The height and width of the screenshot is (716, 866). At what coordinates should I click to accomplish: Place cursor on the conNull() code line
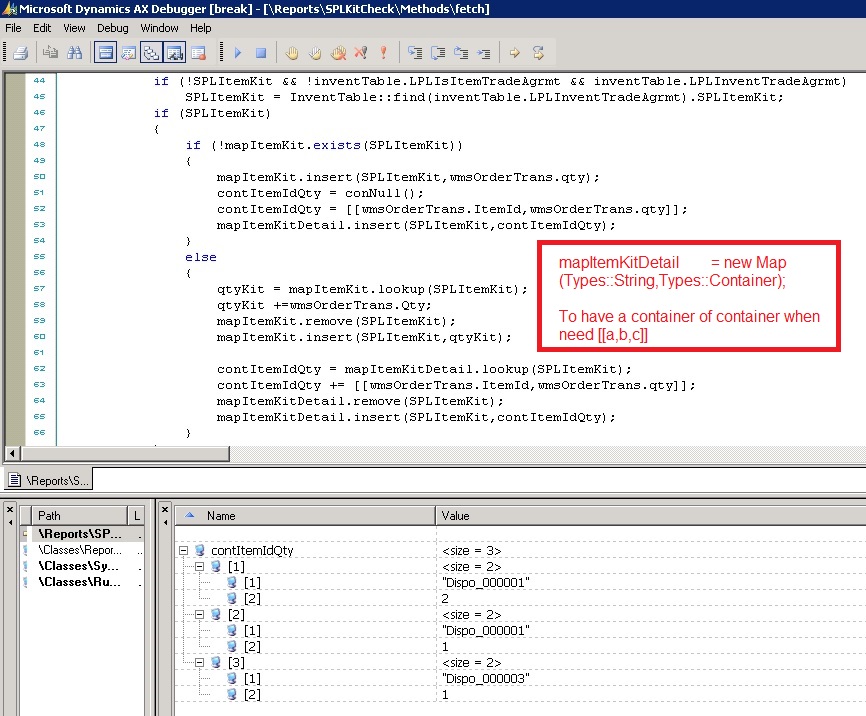tap(320, 193)
